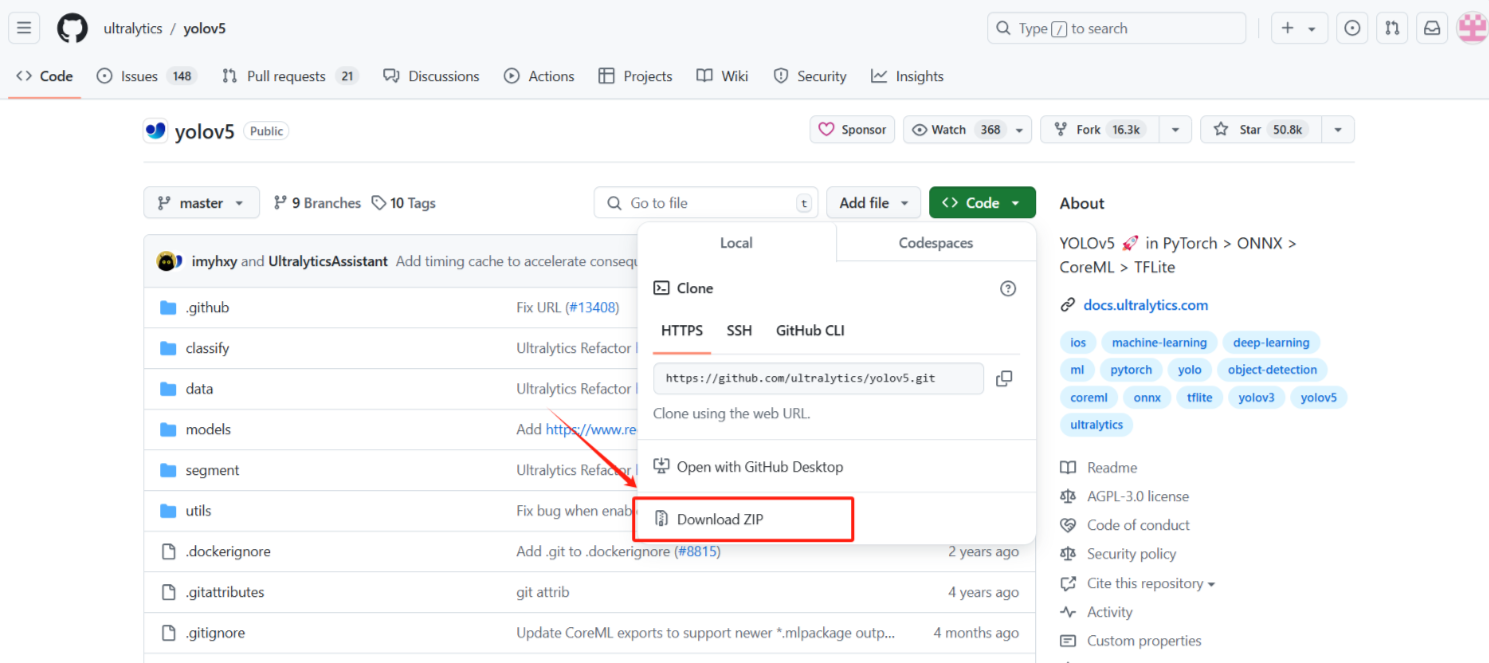Select the Local tab in clone popup
This screenshot has height=663, width=1489.
coord(737,243)
